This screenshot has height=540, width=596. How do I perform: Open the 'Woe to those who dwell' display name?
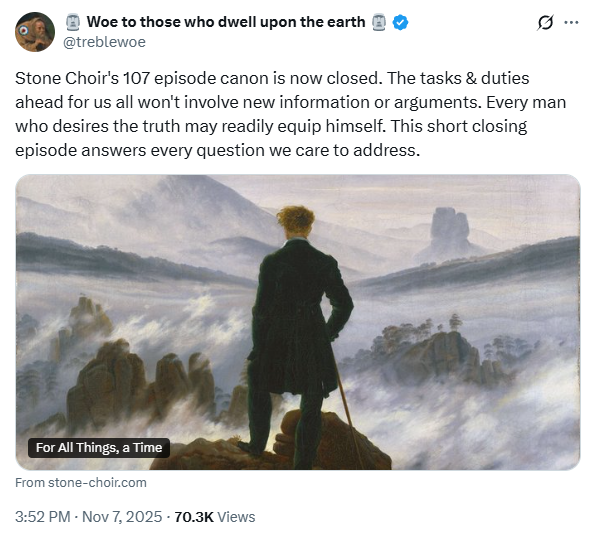[226, 22]
